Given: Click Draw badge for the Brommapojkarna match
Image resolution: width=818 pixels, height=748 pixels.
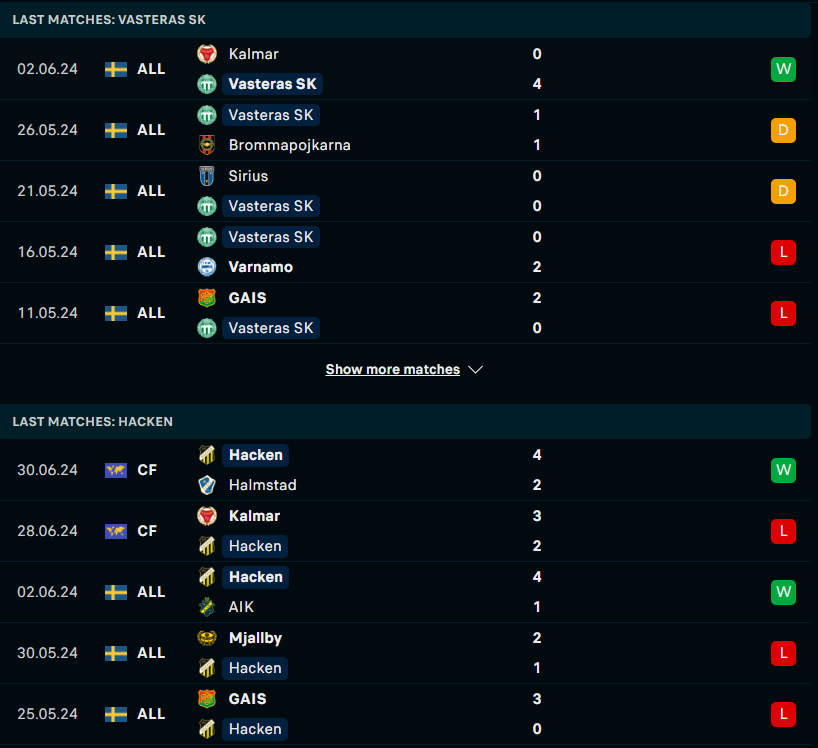Looking at the screenshot, I should tap(783, 130).
